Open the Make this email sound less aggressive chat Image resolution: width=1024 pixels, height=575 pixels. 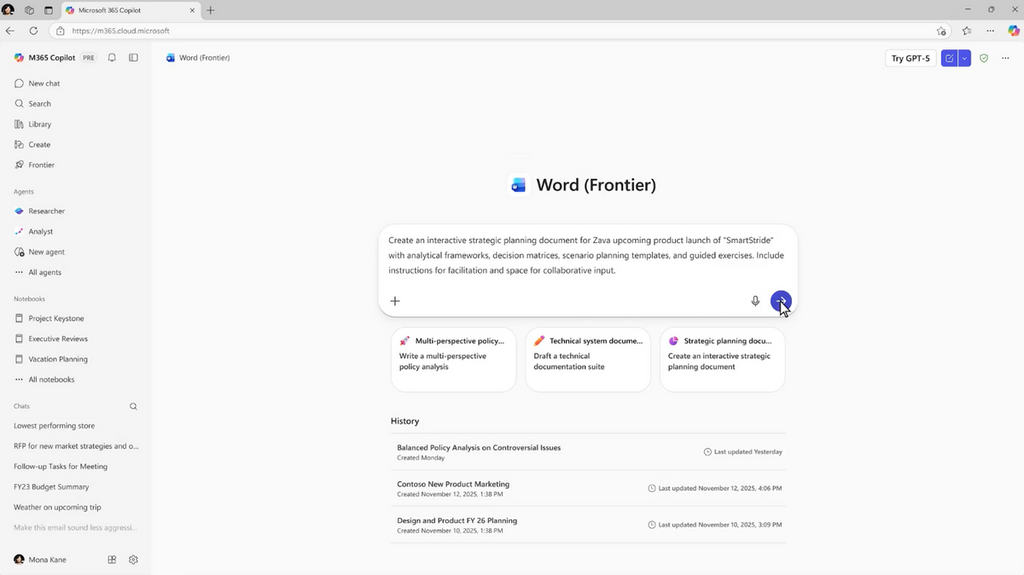click(75, 527)
